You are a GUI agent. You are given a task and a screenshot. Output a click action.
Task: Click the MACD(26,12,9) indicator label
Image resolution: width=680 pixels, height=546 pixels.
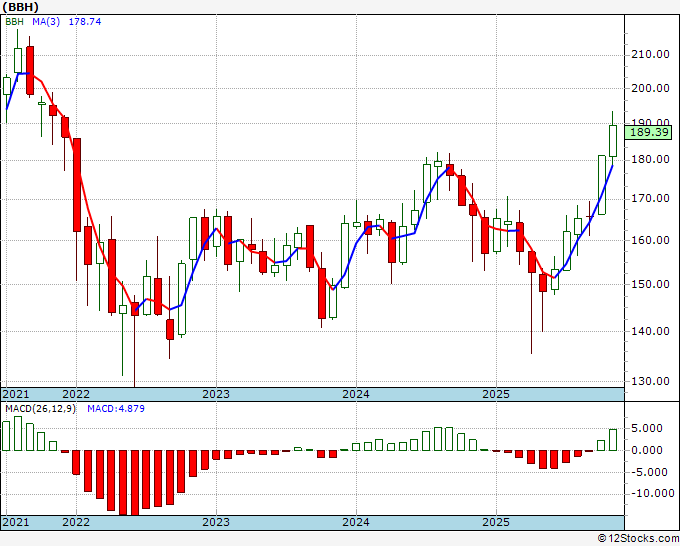40,409
